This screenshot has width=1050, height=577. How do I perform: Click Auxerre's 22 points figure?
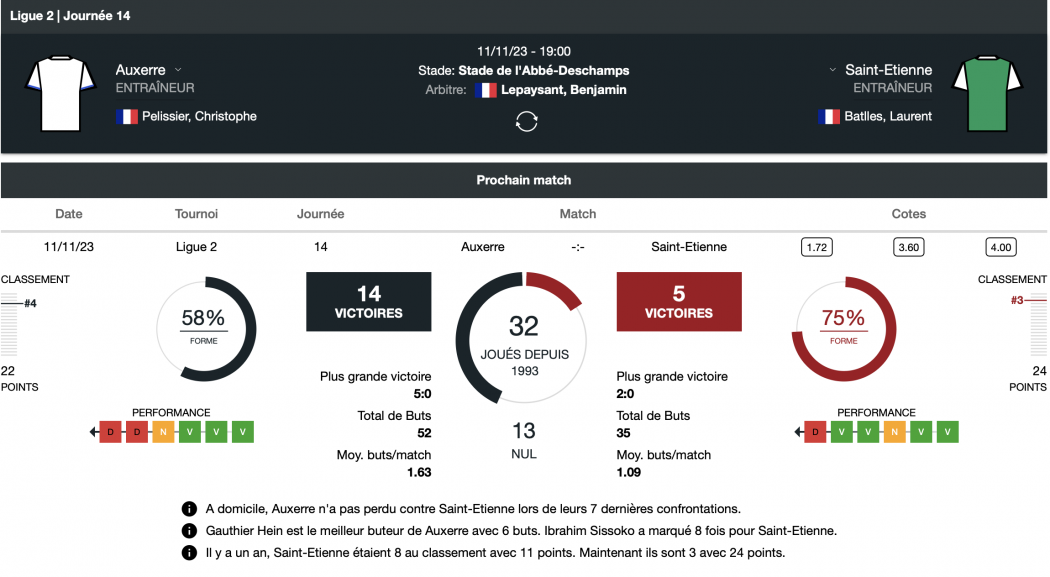tap(8, 371)
